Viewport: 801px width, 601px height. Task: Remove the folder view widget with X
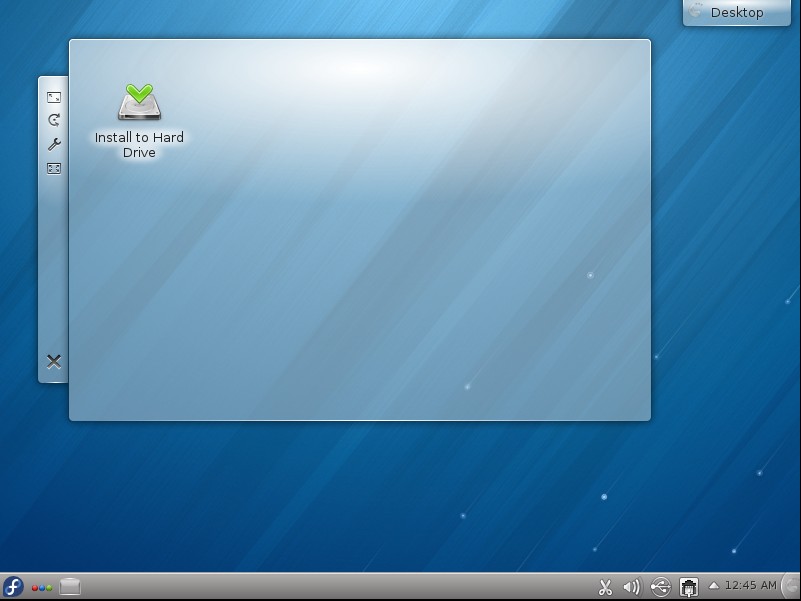point(54,362)
